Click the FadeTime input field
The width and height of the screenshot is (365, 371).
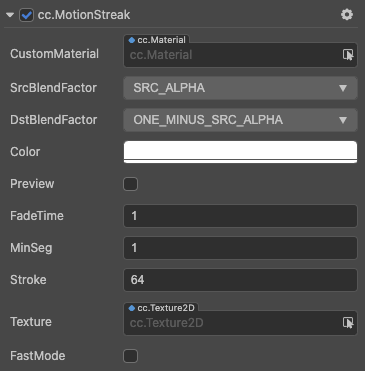pos(240,216)
